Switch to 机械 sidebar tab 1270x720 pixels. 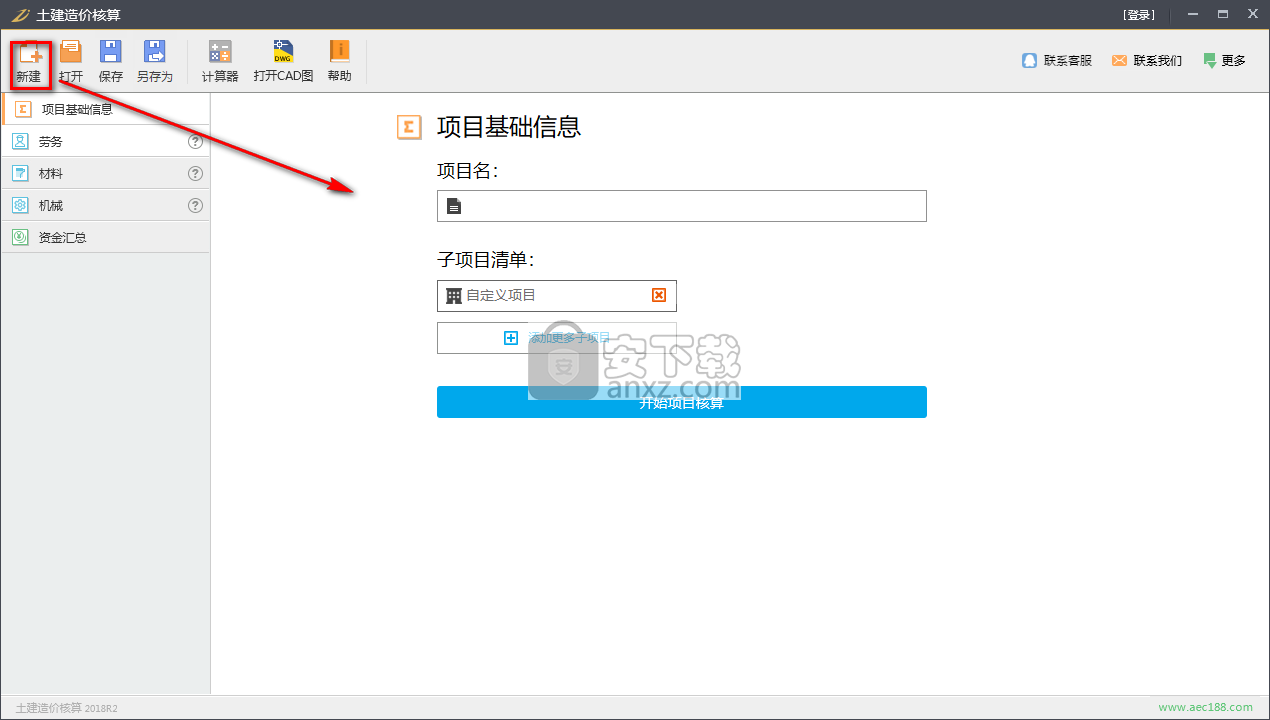point(106,206)
